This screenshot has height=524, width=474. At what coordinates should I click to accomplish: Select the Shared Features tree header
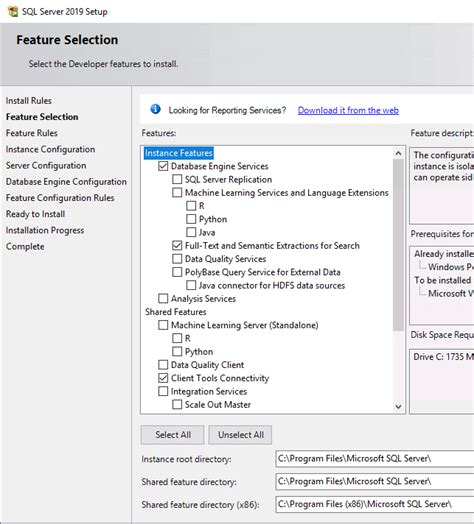pyautogui.click(x=176, y=312)
